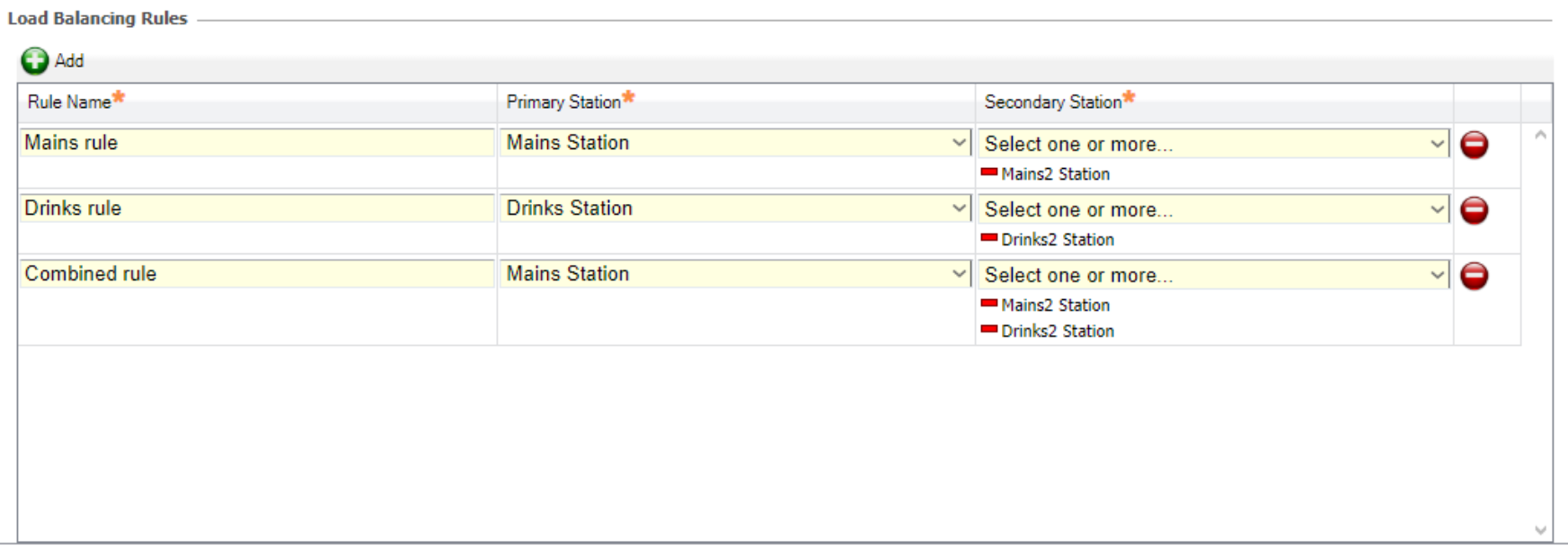Open Primary Station dropdown for Combined rule
The height and width of the screenshot is (549, 1568).
coord(959,274)
